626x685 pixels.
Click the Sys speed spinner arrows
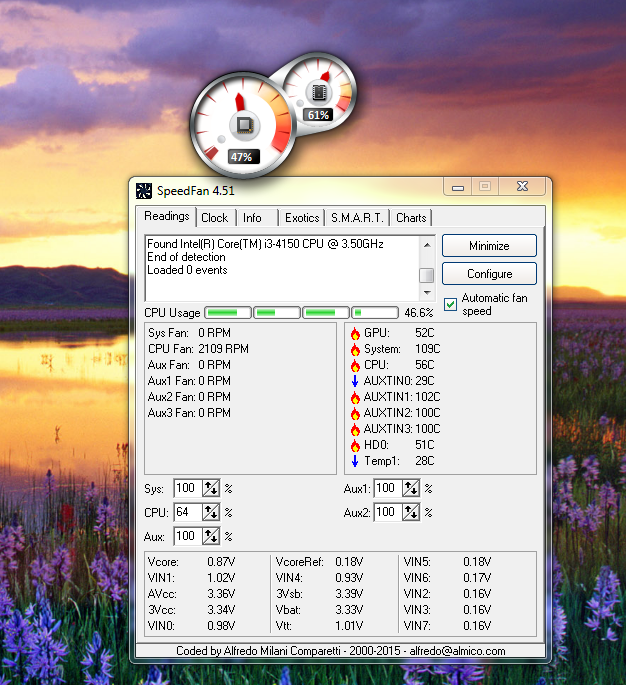pyautogui.click(x=211, y=488)
